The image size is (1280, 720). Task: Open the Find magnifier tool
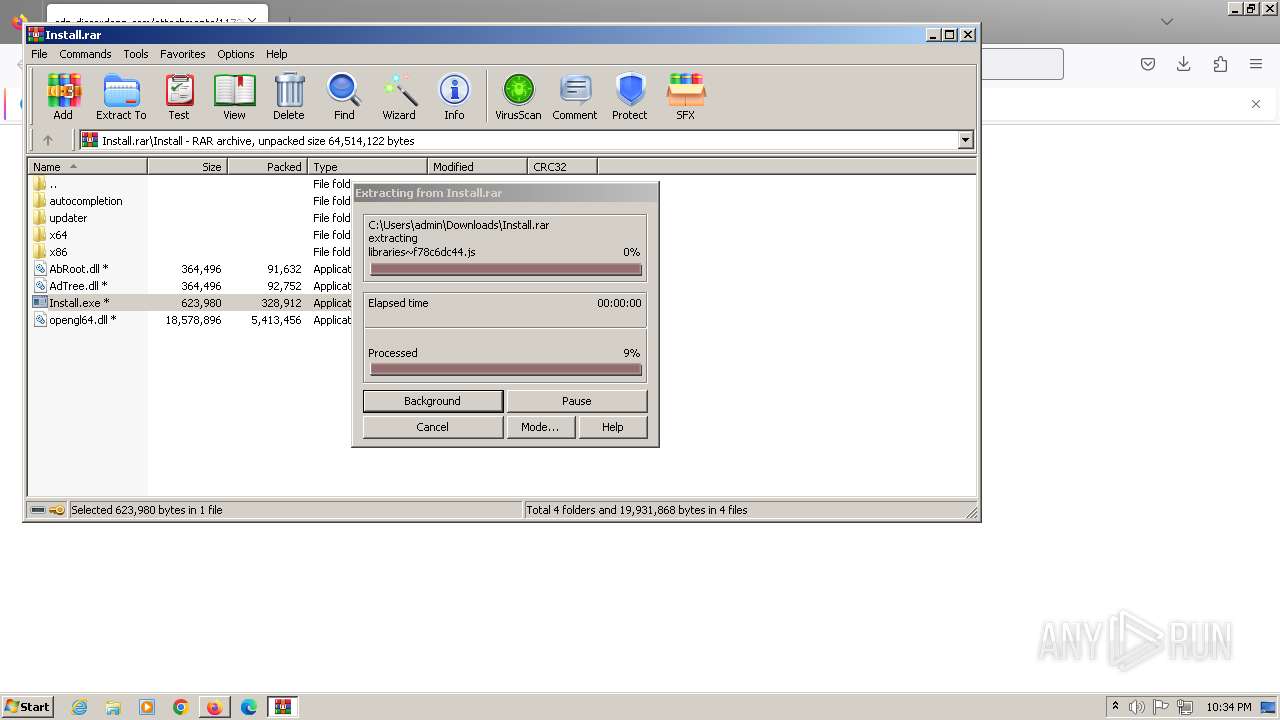(x=344, y=97)
